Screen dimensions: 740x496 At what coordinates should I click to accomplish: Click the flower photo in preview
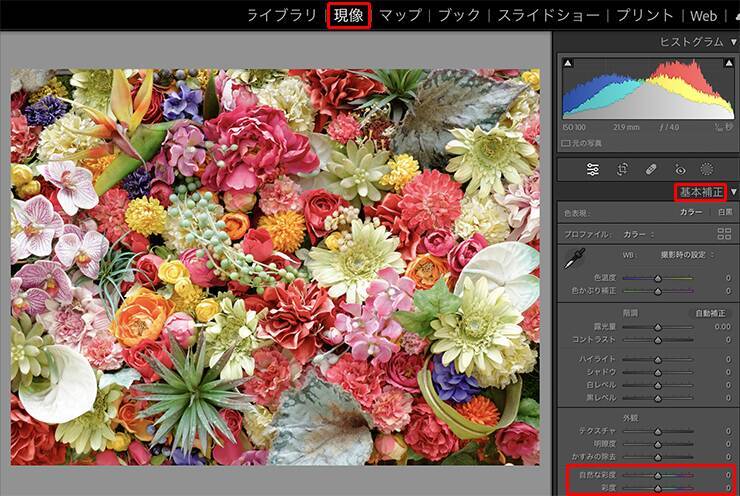(275, 267)
